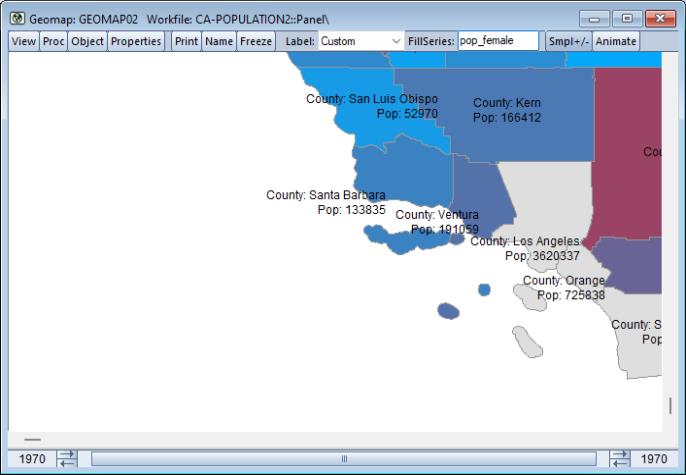686x475 pixels.
Task: Click the right swap-arrows icon beside 1970
Action: (x=619, y=459)
